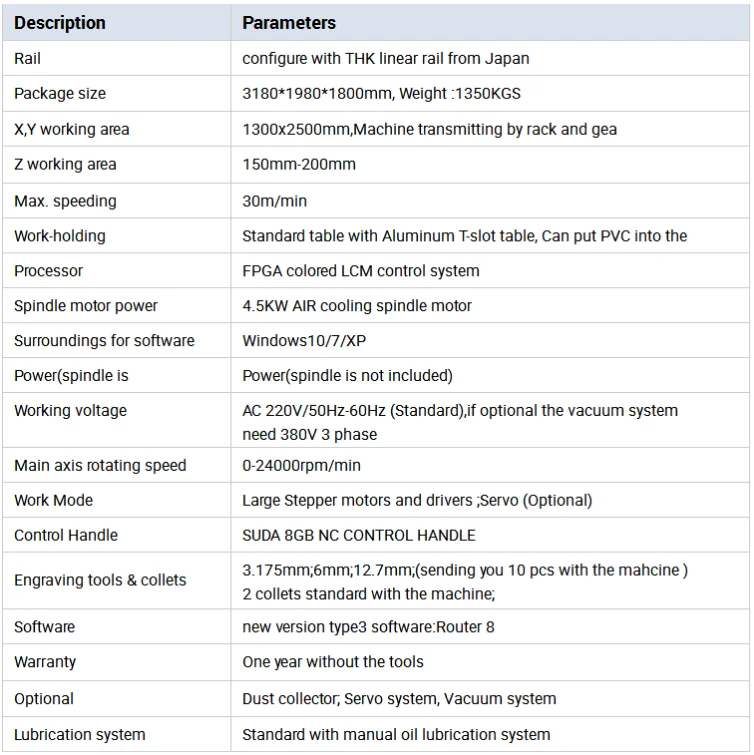Click the "Engraving tools & collets" label
The height and width of the screenshot is (755, 754).
pos(100,580)
